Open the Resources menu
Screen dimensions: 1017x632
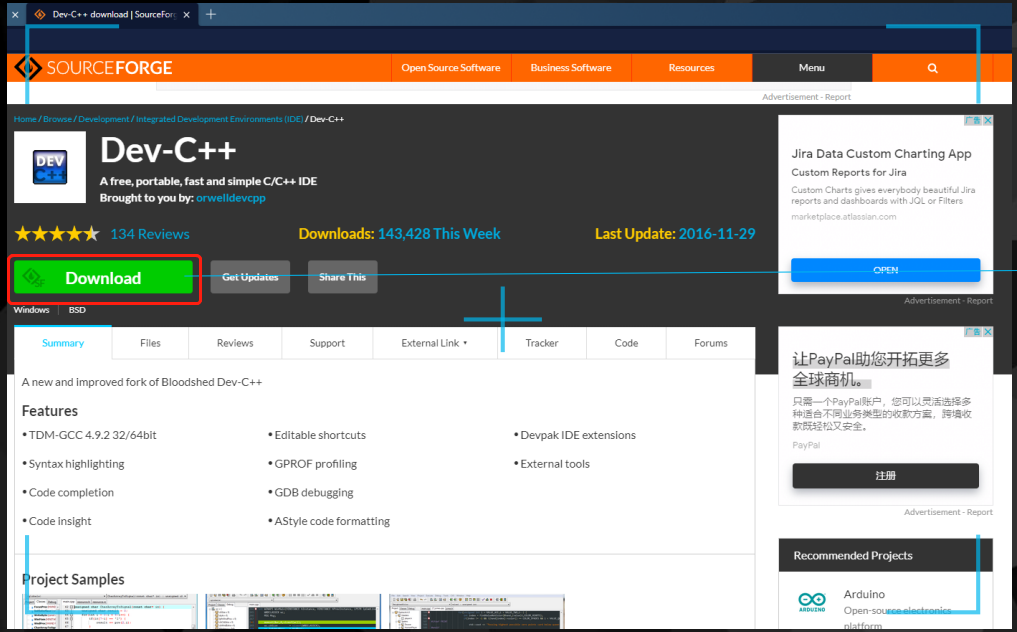click(691, 67)
